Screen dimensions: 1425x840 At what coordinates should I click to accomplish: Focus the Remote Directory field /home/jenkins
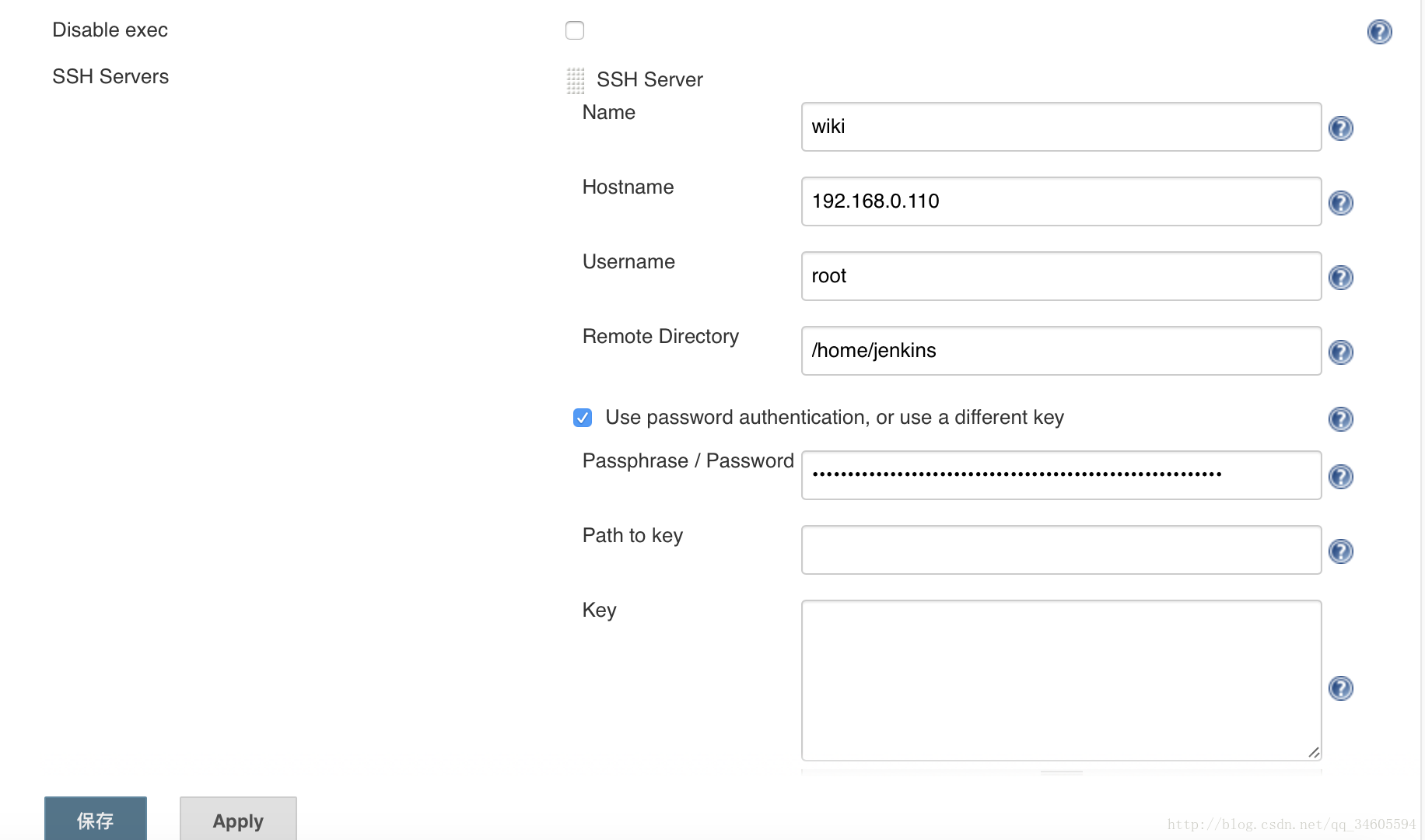point(1061,351)
